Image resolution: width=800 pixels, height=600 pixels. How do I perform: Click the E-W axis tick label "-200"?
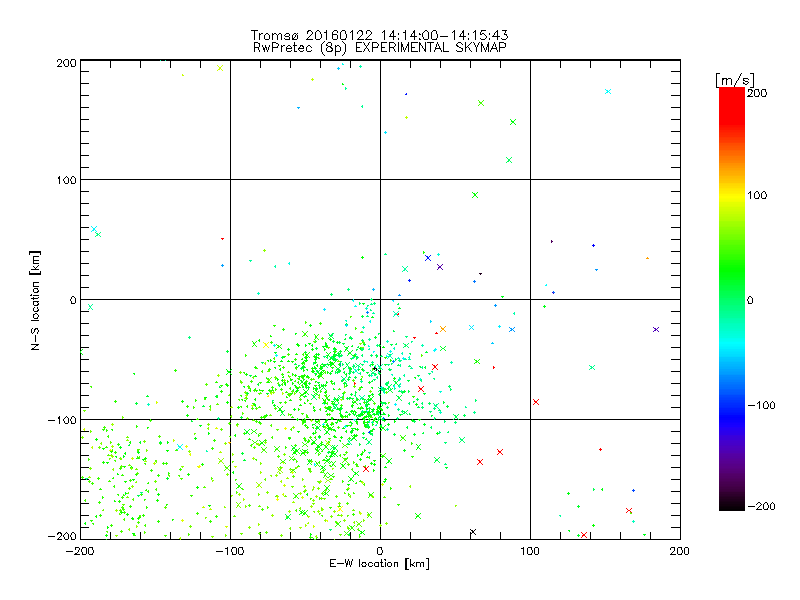tap(80, 551)
